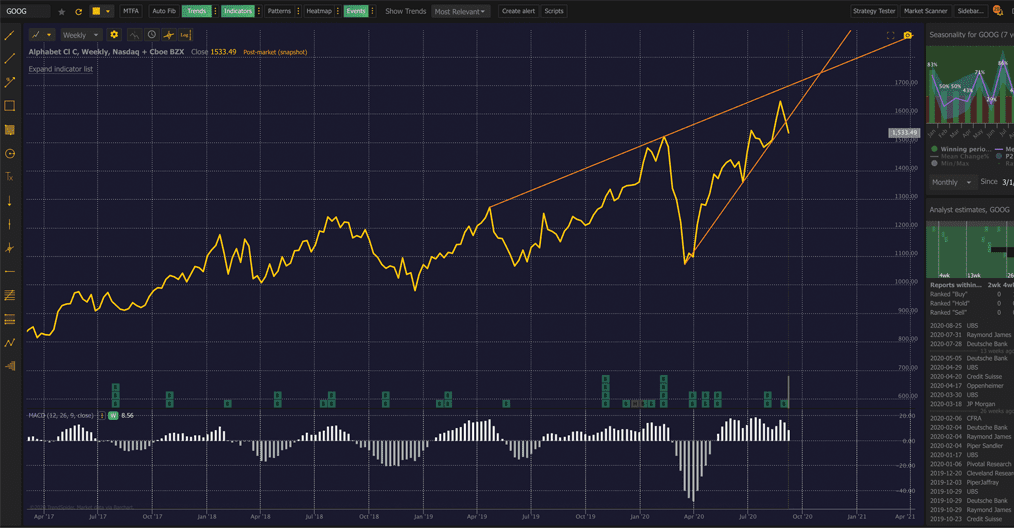Image resolution: width=1014 pixels, height=528 pixels.
Task: Toggle the green W timeframe badge on MACD
Action: tap(113, 415)
